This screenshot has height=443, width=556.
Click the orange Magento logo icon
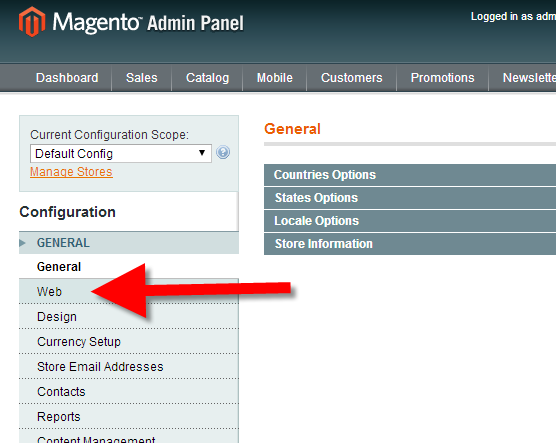[x=32, y=22]
